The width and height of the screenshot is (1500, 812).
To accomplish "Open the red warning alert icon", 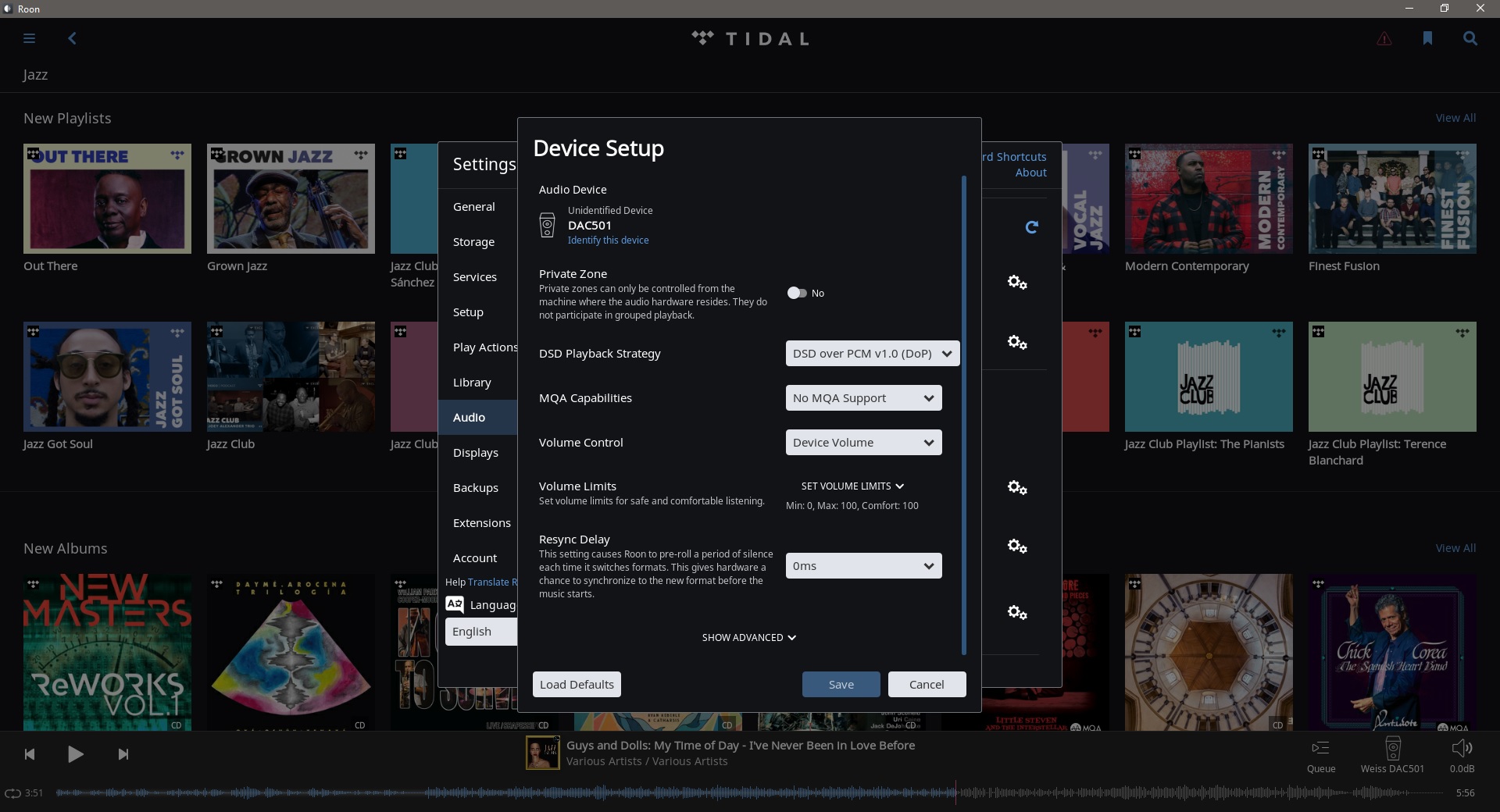I will click(x=1384, y=38).
